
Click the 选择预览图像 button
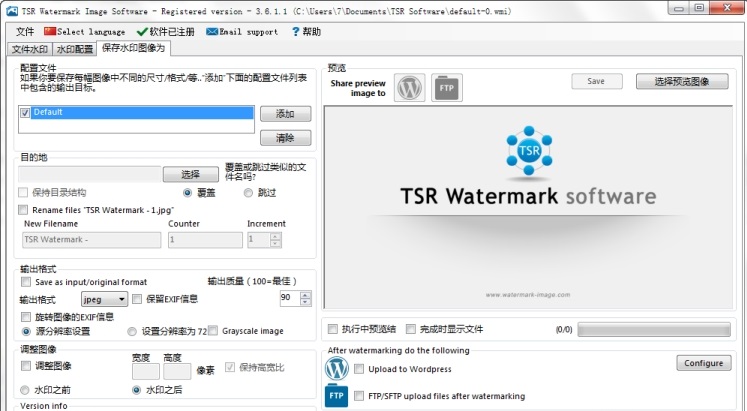point(682,81)
